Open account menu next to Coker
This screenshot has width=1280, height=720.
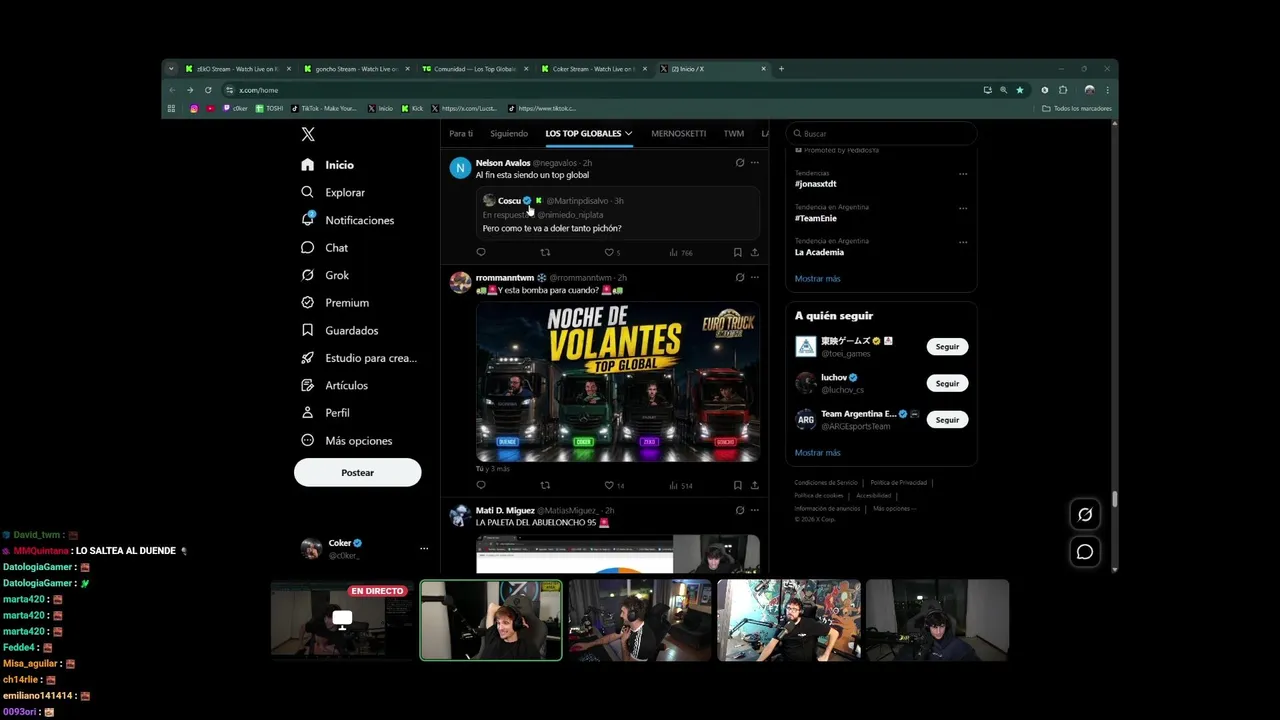tap(424, 548)
